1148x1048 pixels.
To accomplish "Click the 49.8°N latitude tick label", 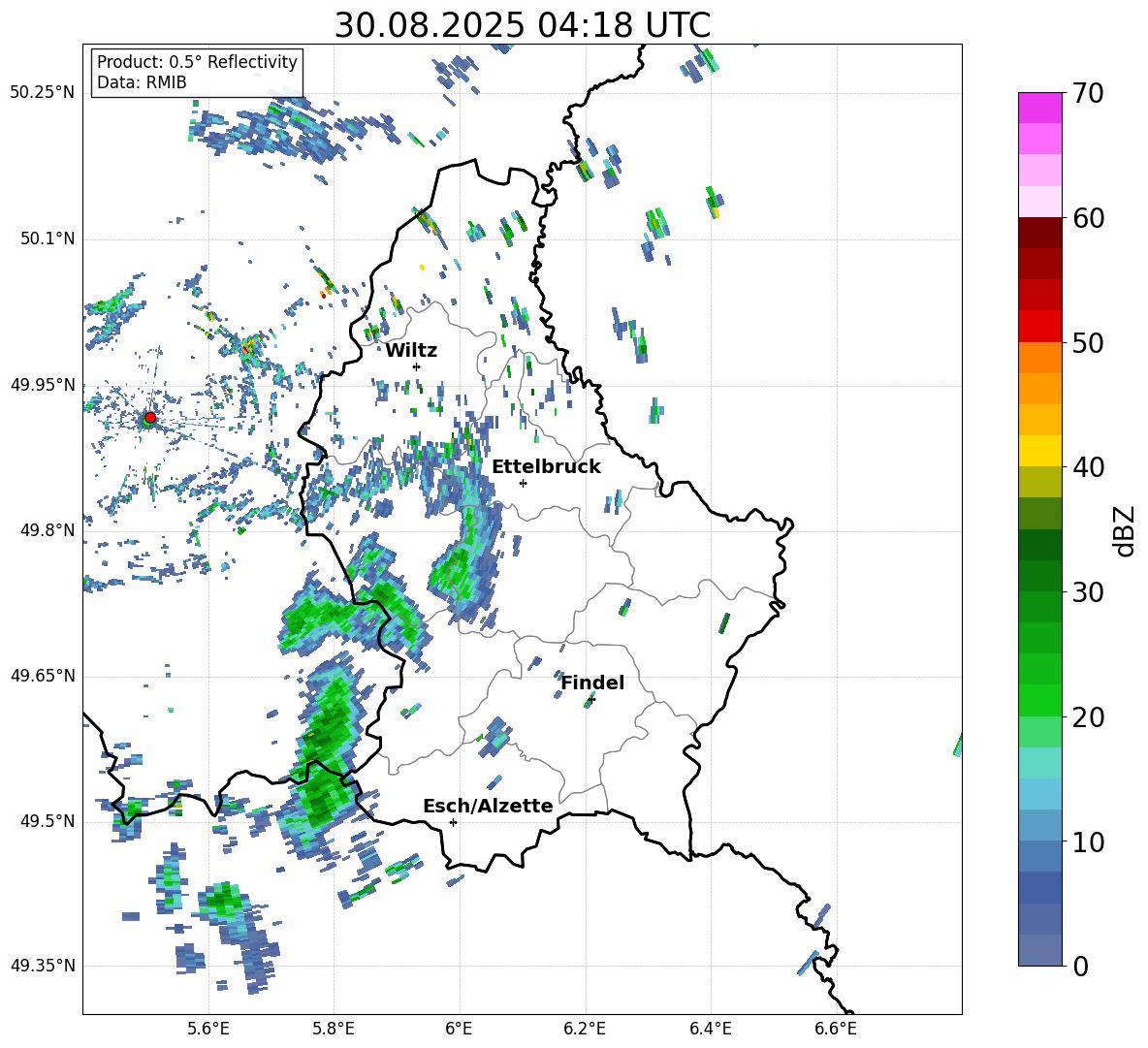I will coord(47,530).
